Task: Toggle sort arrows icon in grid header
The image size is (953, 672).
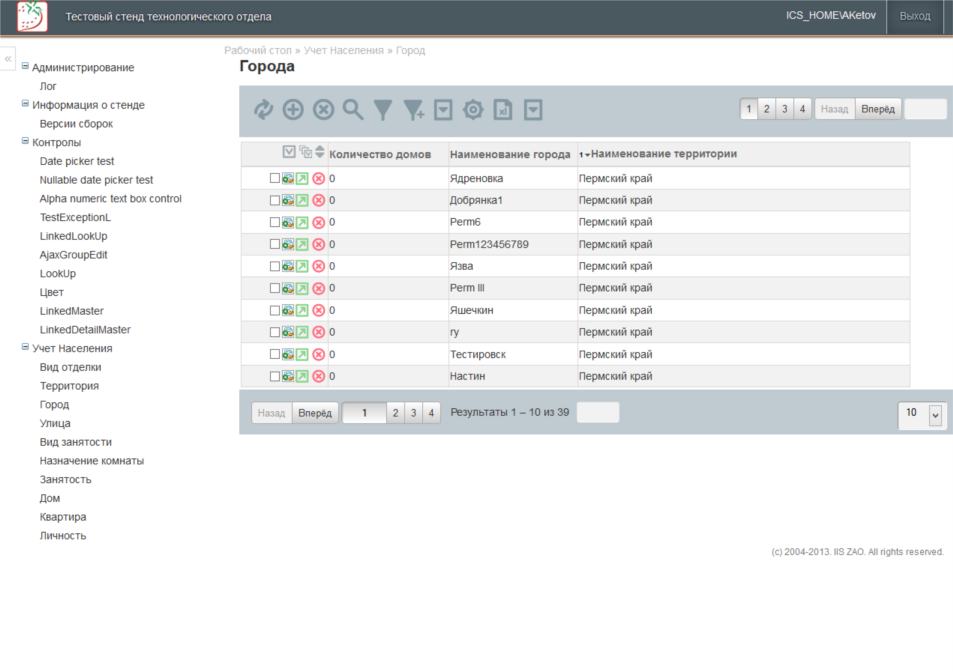Action: pos(320,152)
